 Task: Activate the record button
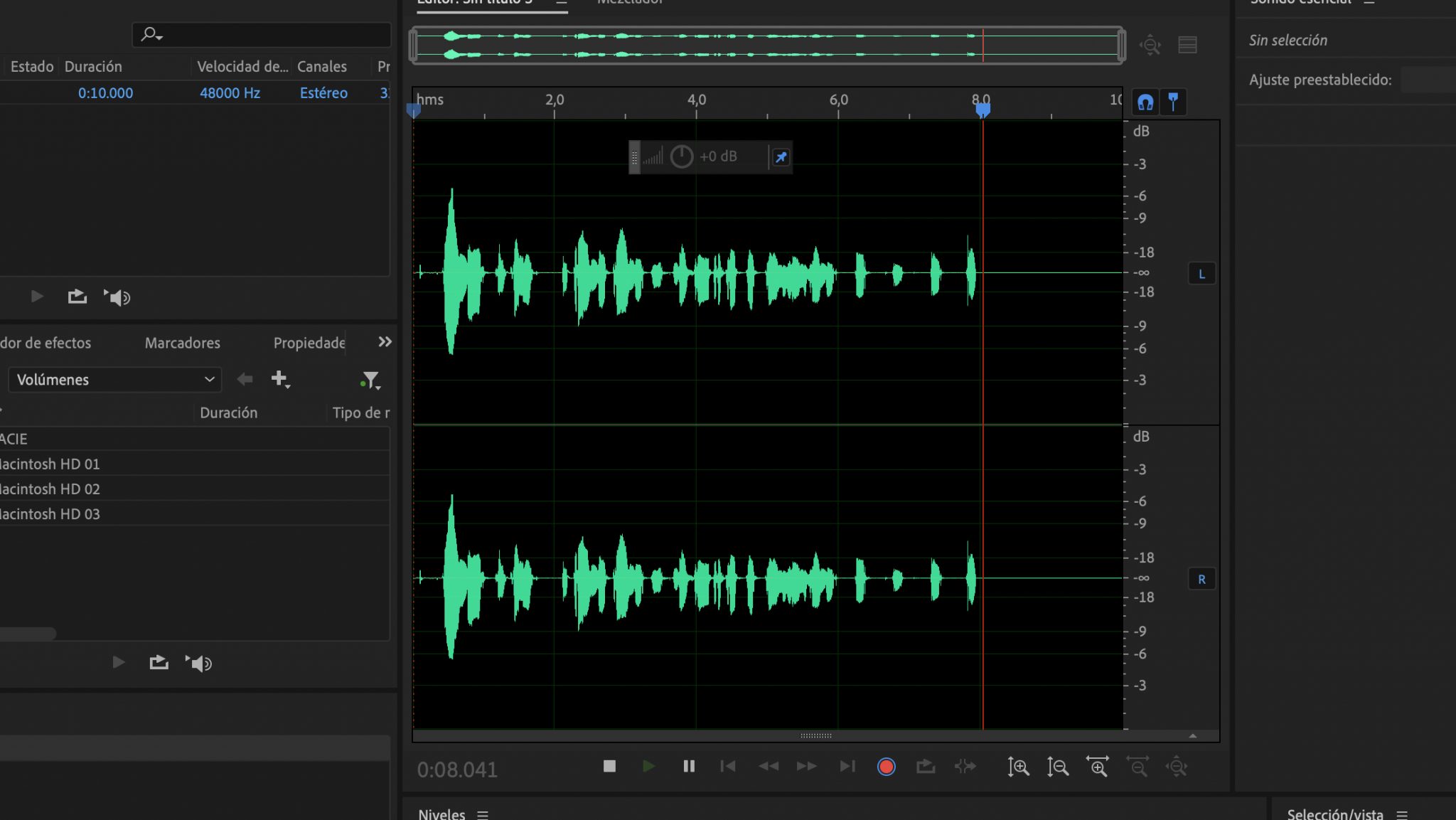point(886,767)
